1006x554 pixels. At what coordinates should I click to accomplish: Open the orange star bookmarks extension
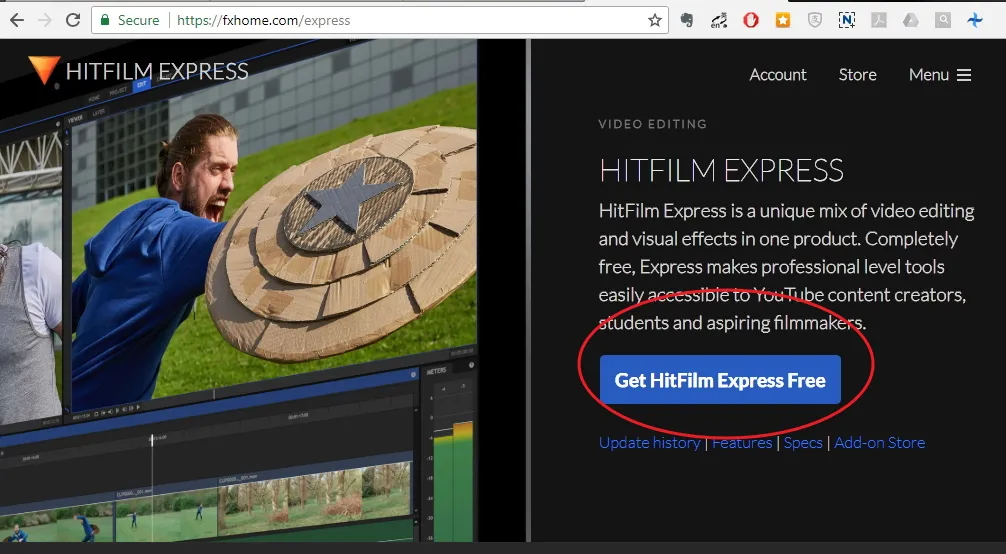click(783, 21)
